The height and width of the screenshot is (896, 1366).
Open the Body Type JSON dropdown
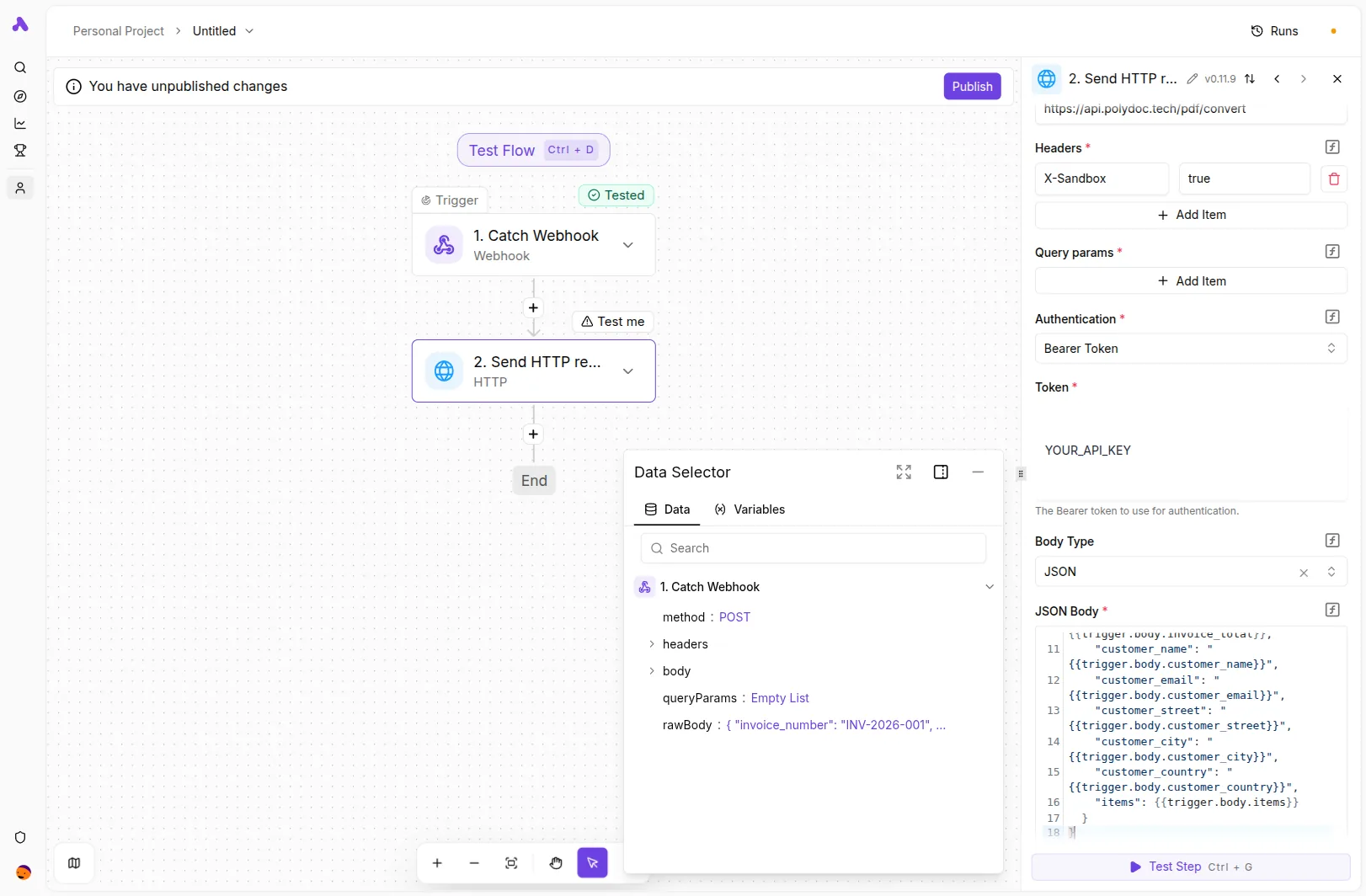point(1191,572)
